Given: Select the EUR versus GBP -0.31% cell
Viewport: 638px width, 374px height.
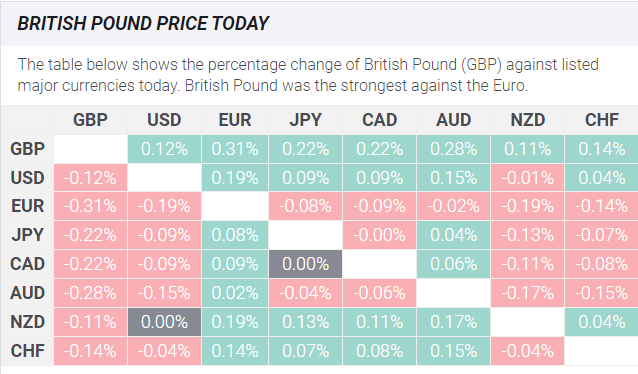Looking at the screenshot, I should pyautogui.click(x=90, y=206).
